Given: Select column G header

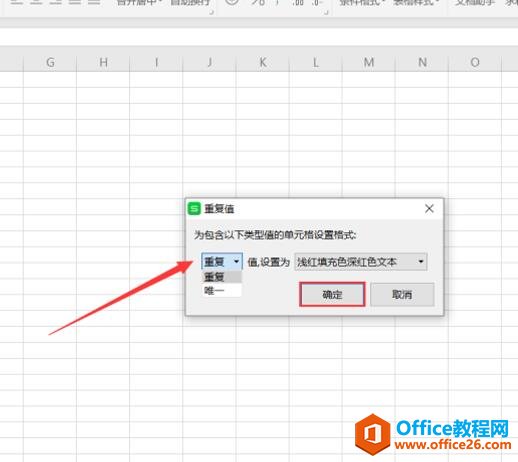Looking at the screenshot, I should point(50,62).
